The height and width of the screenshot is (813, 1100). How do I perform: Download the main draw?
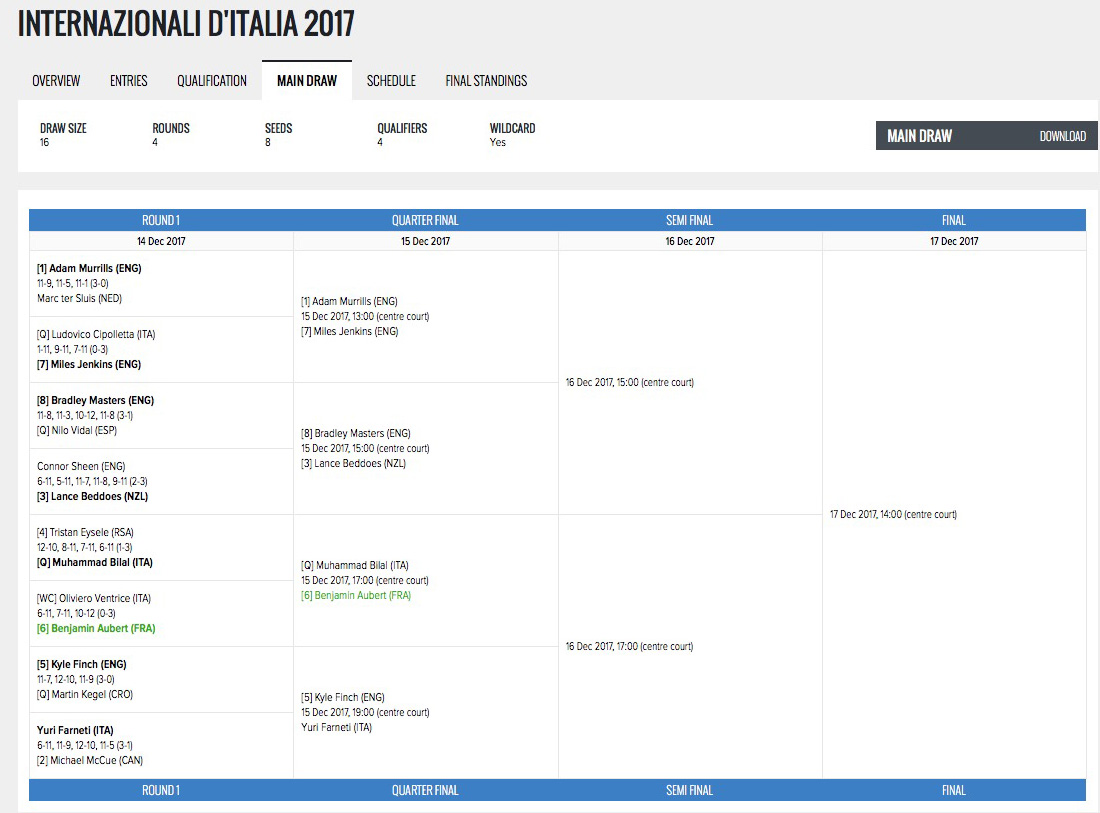[1062, 136]
